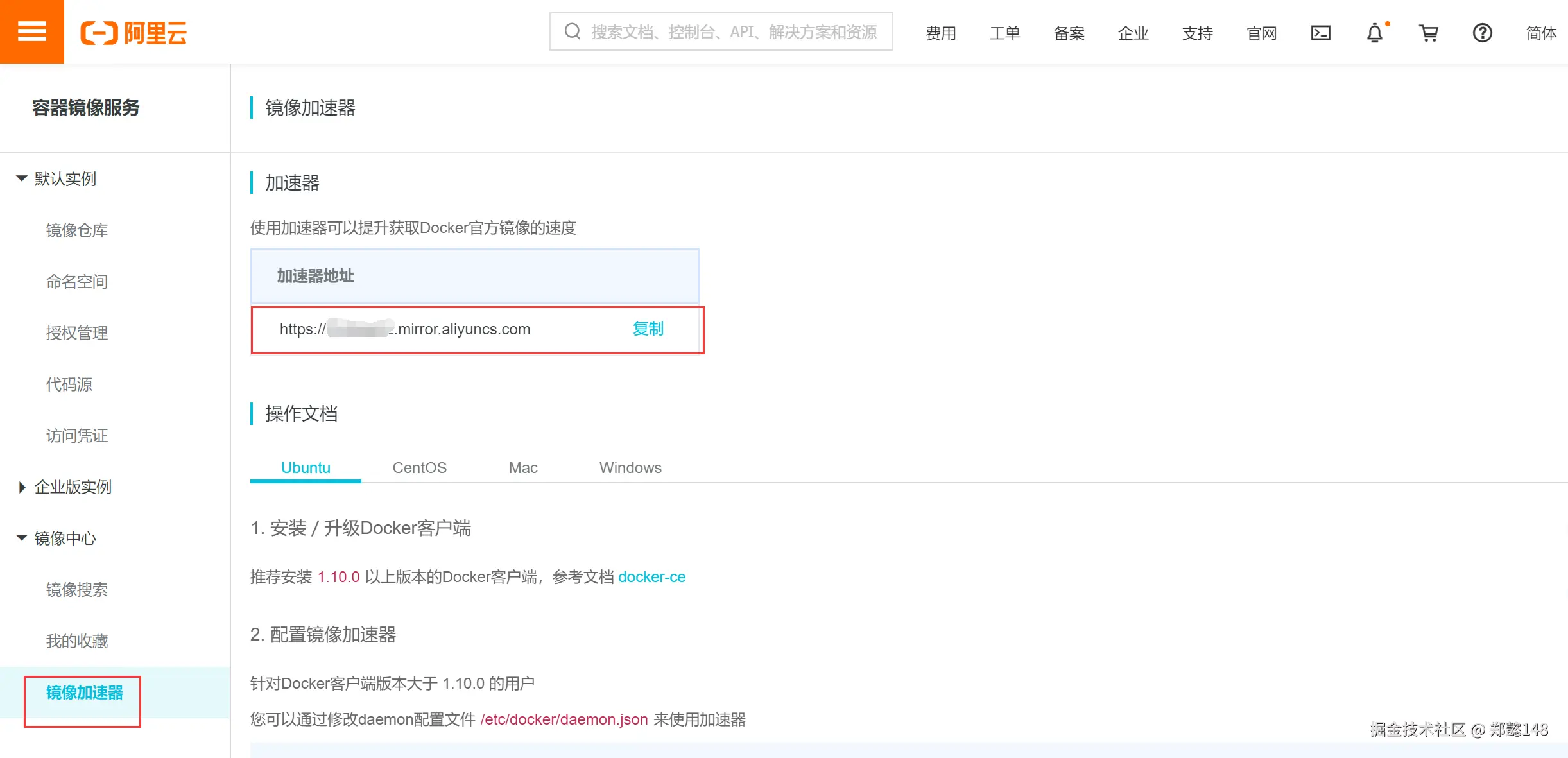Switch to the Mac tab
The width and height of the screenshot is (1568, 758).
click(523, 468)
